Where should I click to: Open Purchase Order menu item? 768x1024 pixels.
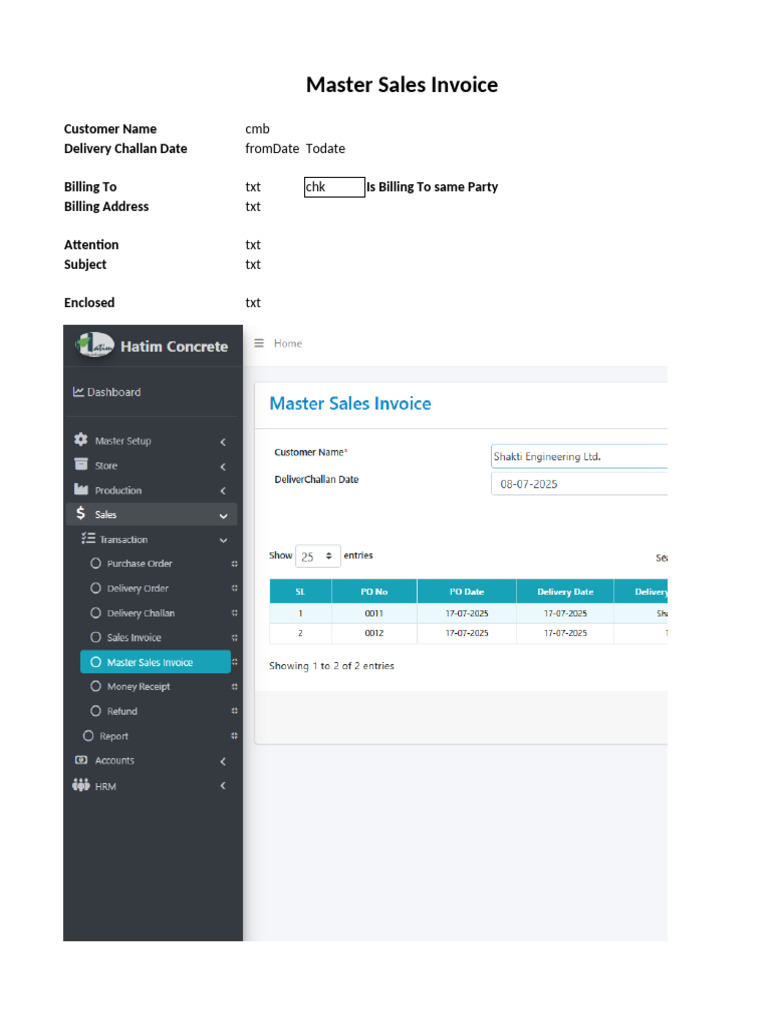tap(139, 563)
